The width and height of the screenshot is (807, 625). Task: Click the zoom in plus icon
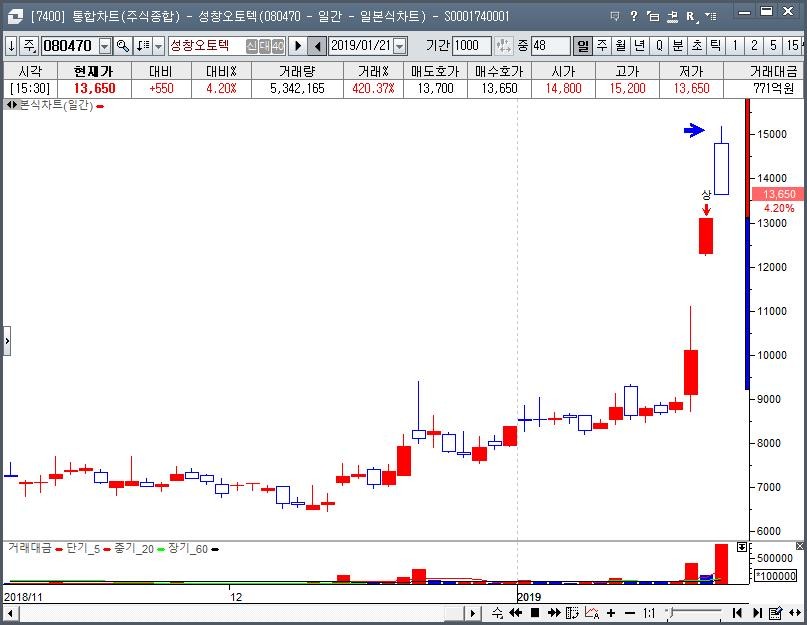(611, 612)
